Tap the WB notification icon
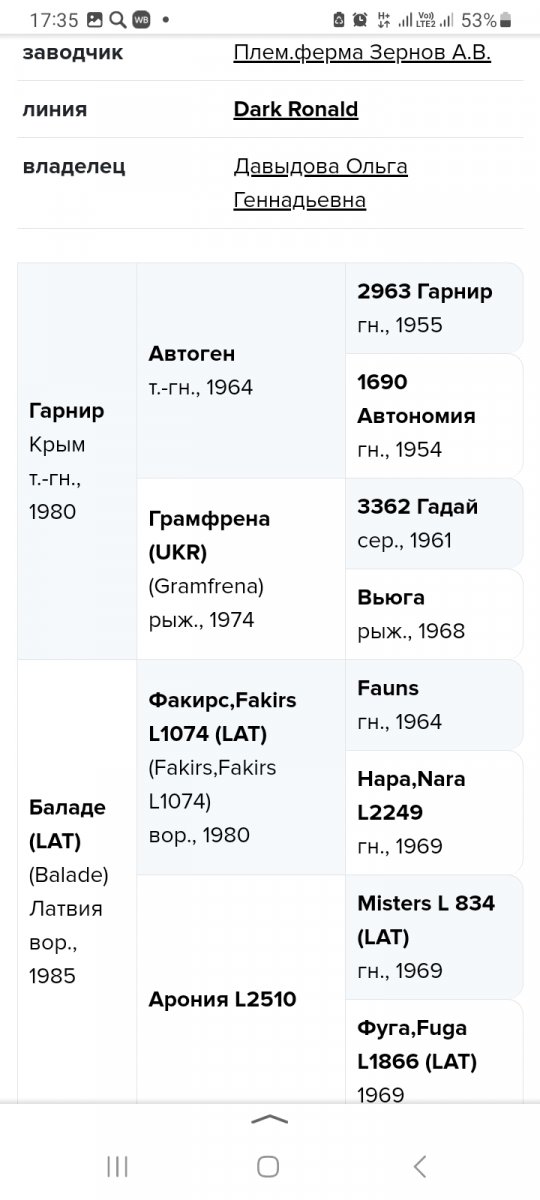The image size is (540, 1200). click(141, 20)
